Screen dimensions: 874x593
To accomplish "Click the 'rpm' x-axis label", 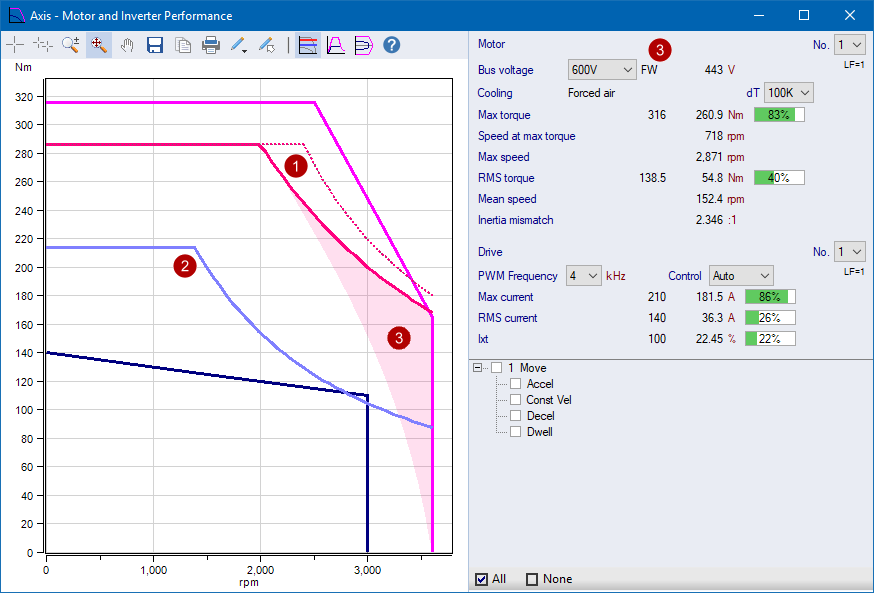I will click(249, 583).
